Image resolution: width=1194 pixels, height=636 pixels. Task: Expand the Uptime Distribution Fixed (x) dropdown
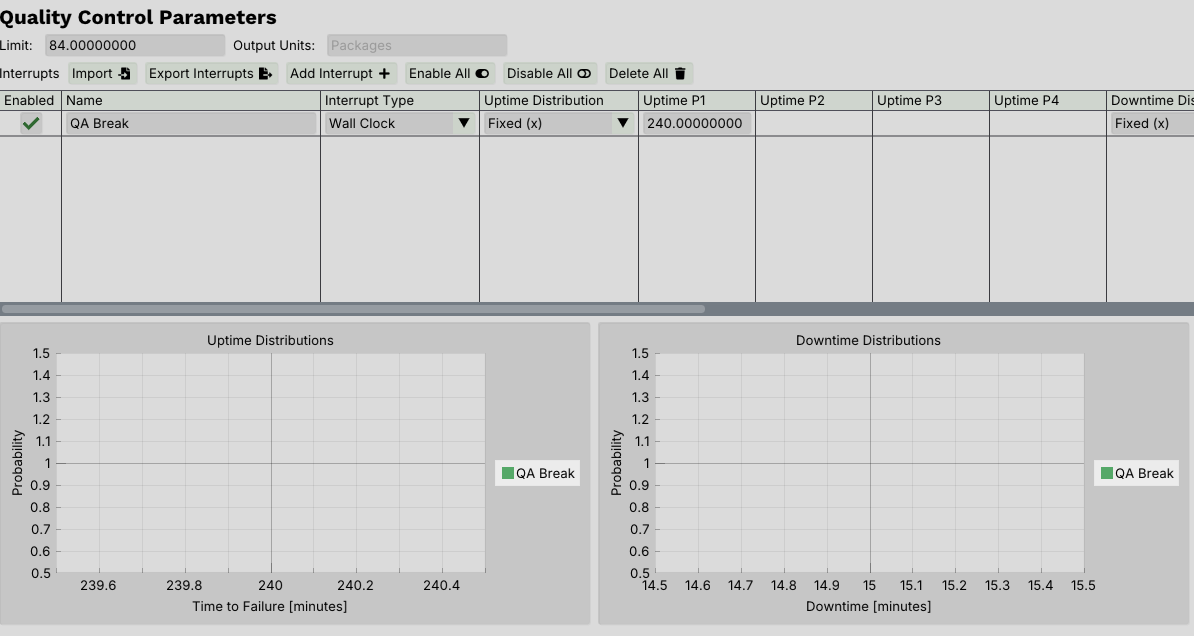pos(622,123)
